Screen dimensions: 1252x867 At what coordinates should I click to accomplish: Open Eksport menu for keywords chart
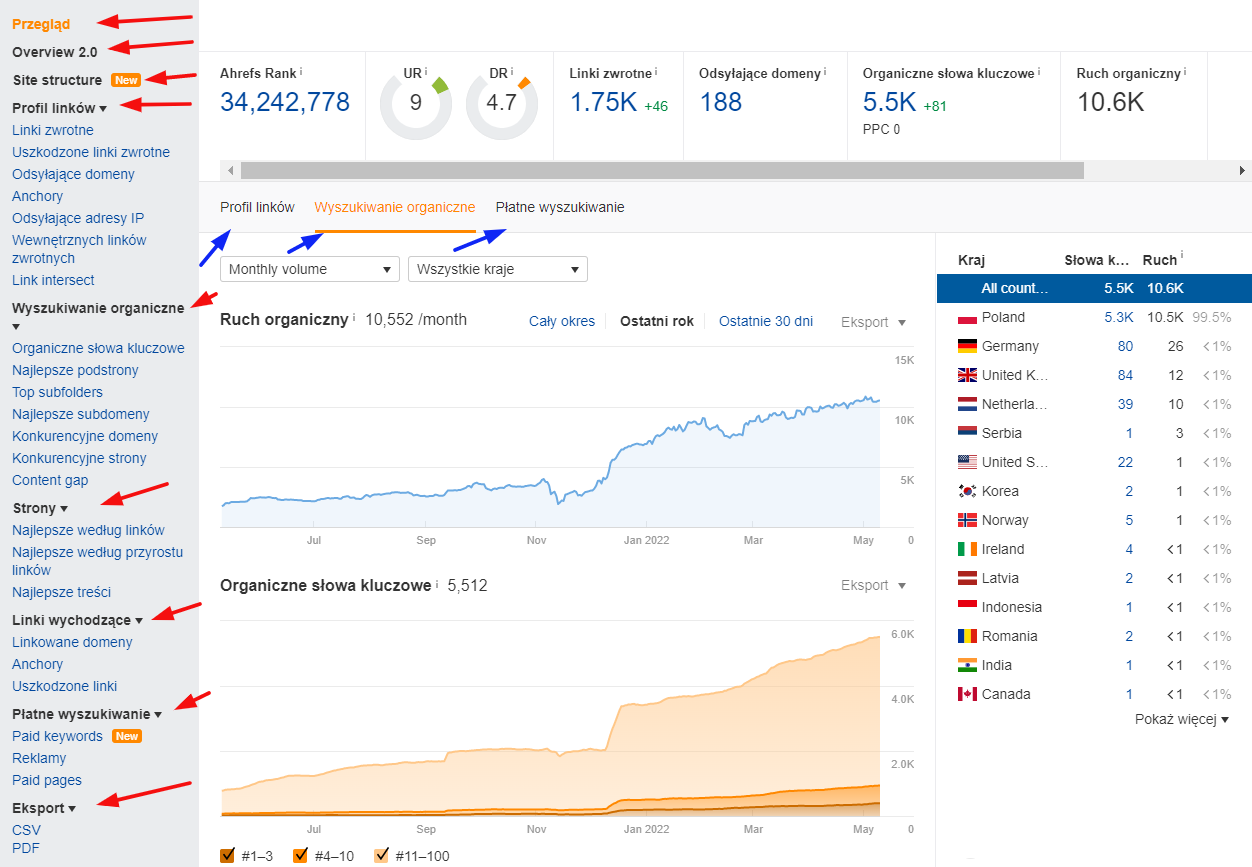tap(873, 585)
